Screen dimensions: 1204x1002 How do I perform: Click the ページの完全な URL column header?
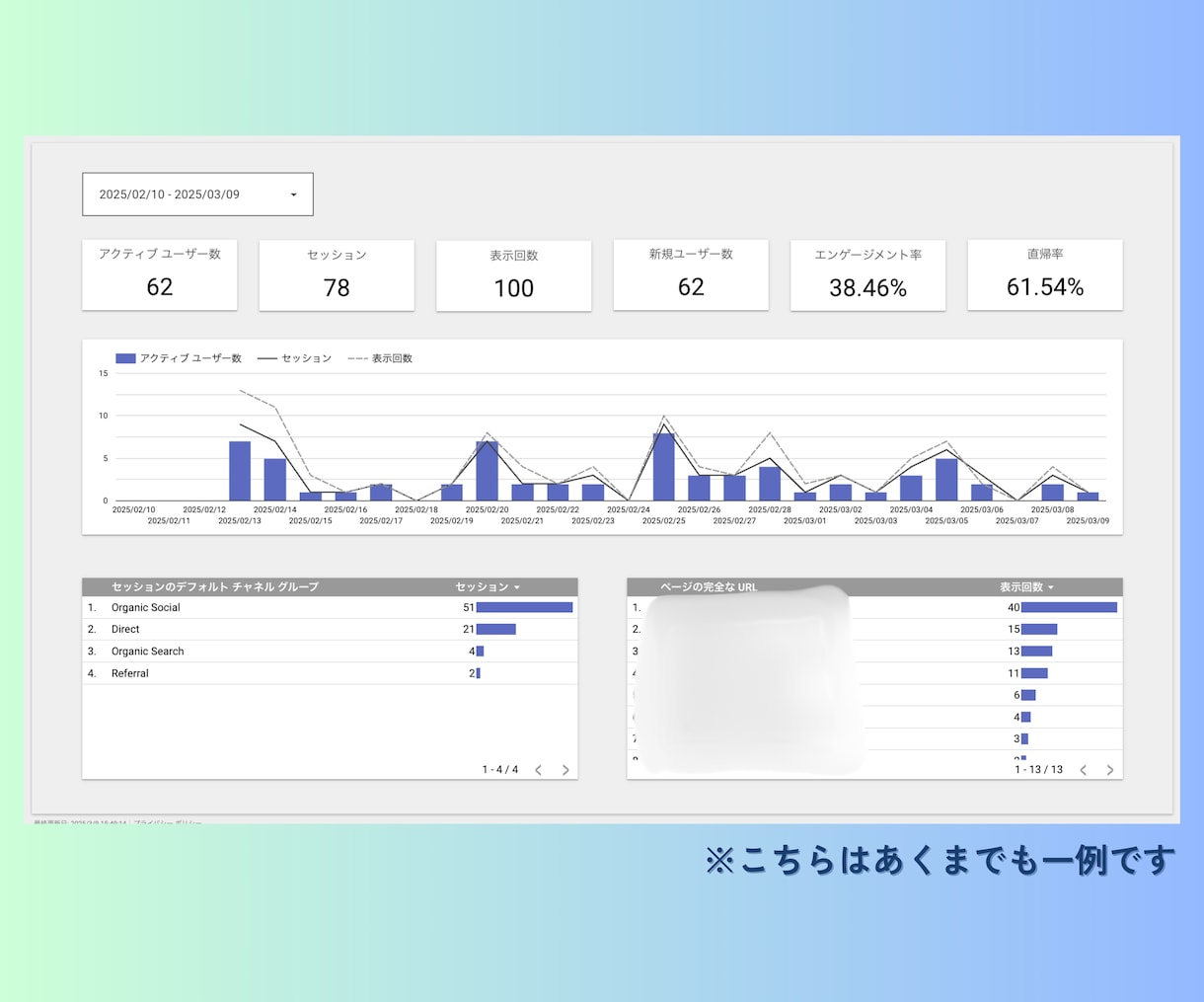pos(709,586)
